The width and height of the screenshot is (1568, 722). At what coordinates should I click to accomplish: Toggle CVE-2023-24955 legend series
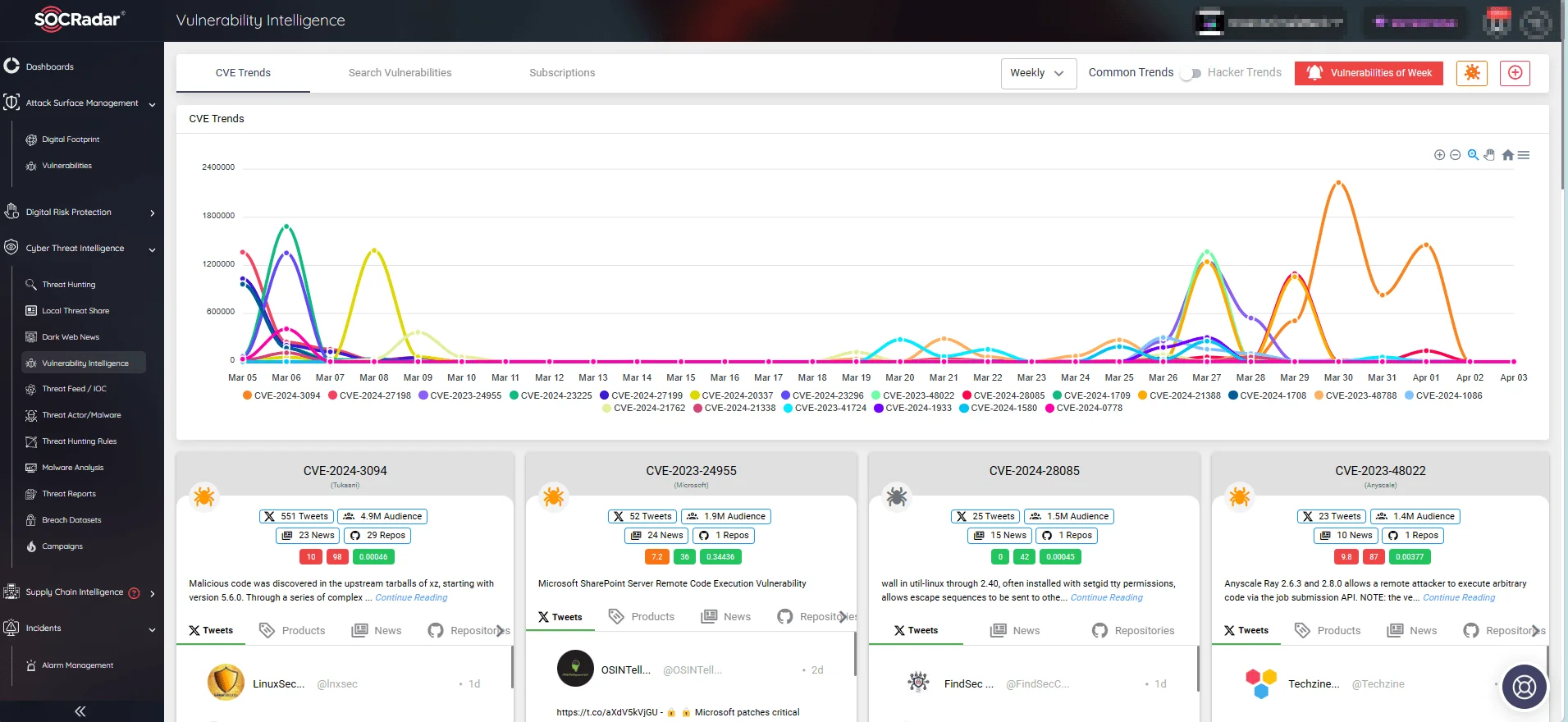point(459,395)
